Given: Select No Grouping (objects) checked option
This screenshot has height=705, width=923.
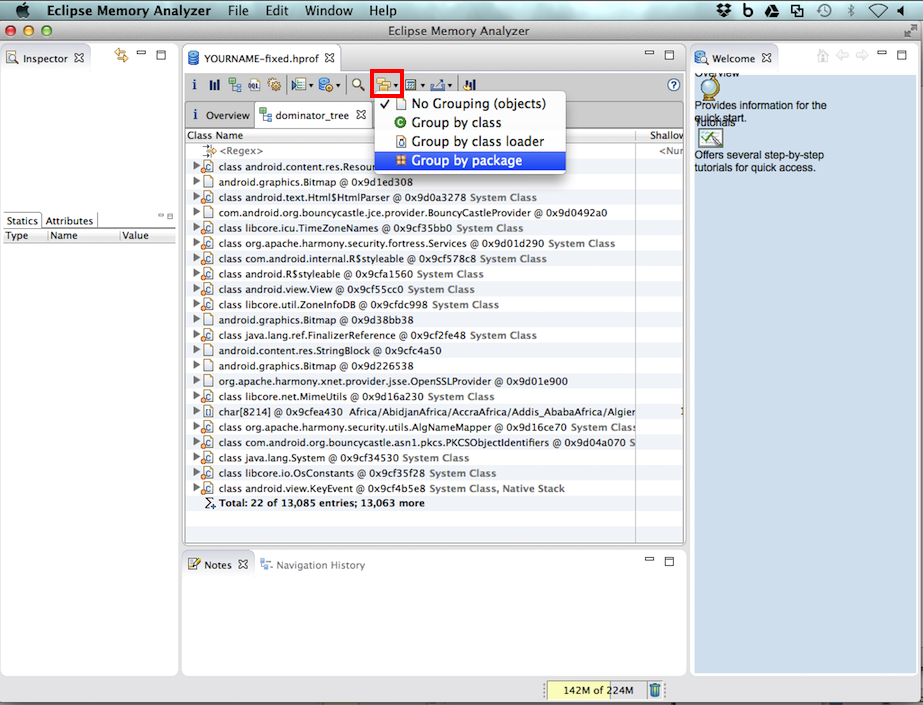Looking at the screenshot, I should pyautogui.click(x=470, y=104).
